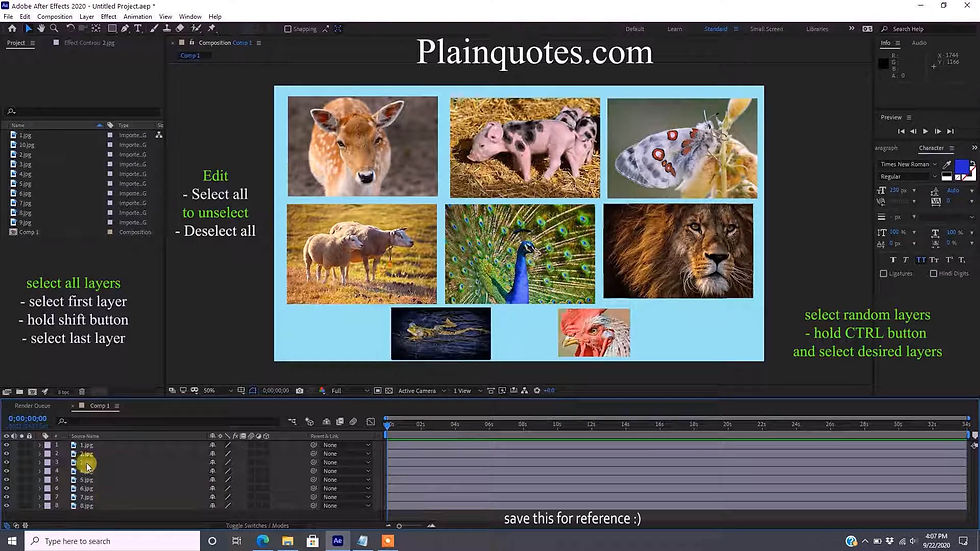Viewport: 980px width, 551px height.
Task: Click the All Caps TT button
Action: pyautogui.click(x=921, y=260)
